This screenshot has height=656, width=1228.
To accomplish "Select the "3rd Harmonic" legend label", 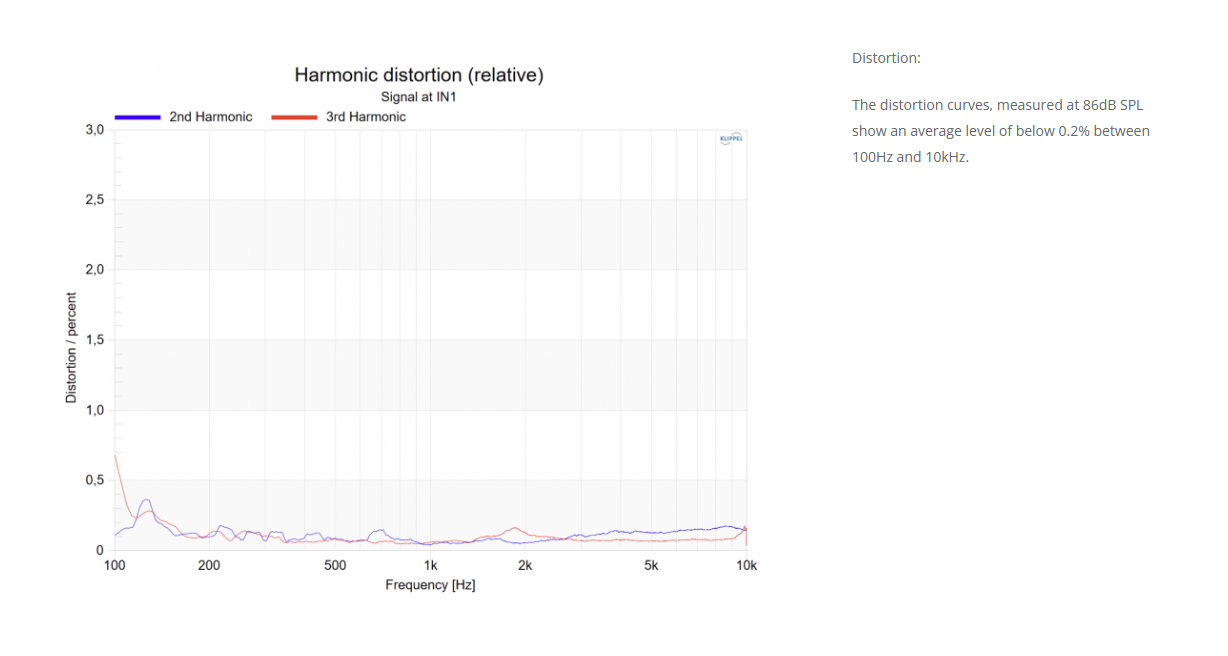I will click(x=365, y=117).
